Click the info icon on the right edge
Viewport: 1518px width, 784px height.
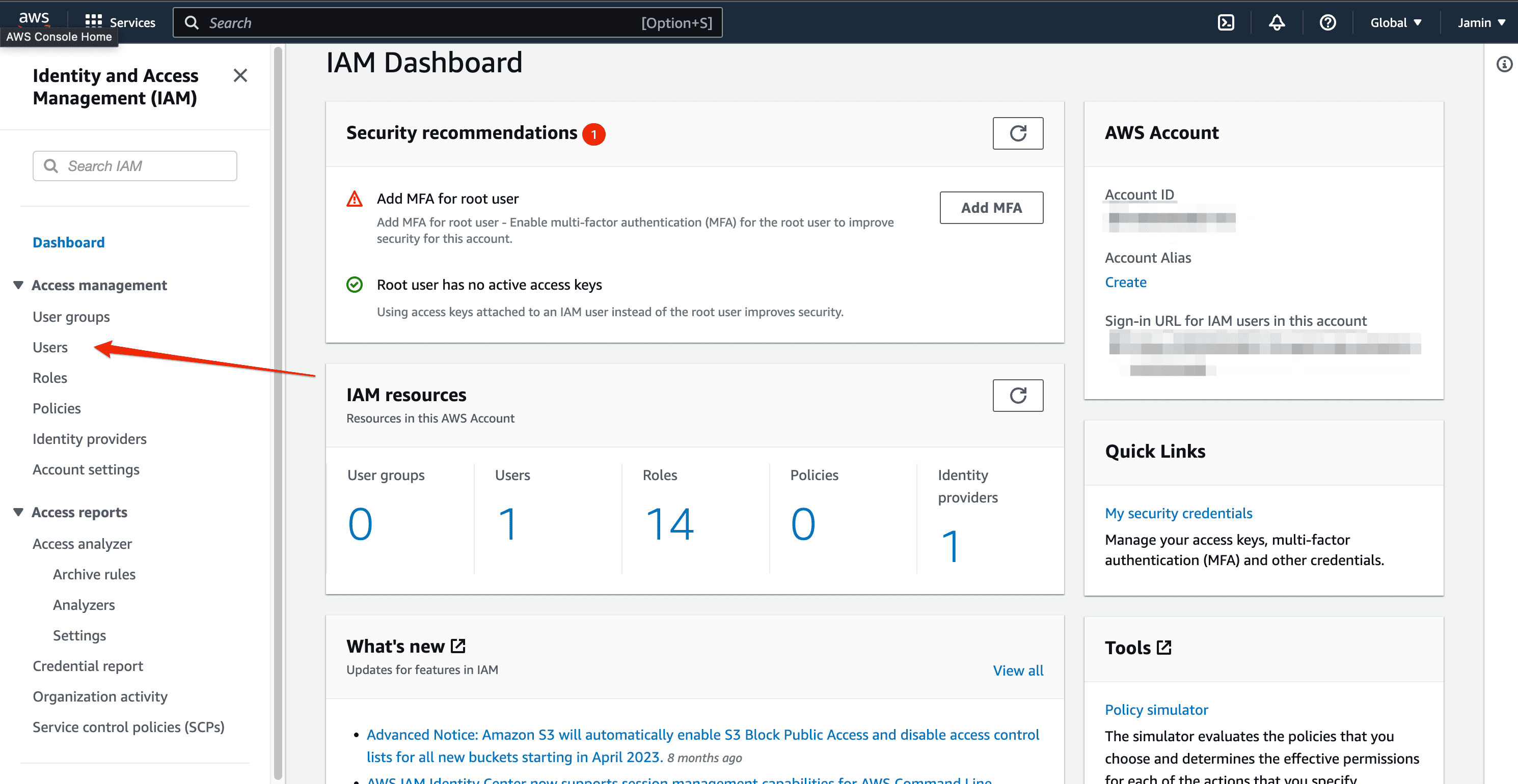[1505, 64]
